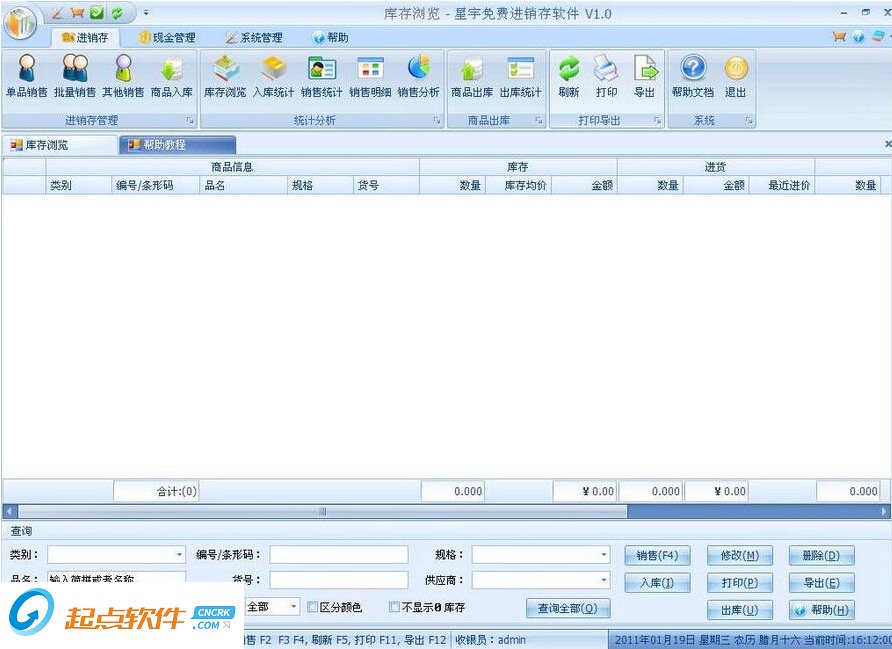Switch to 现金管理 ribbon tab
Image resolution: width=892 pixels, height=649 pixels.
pyautogui.click(x=167, y=38)
